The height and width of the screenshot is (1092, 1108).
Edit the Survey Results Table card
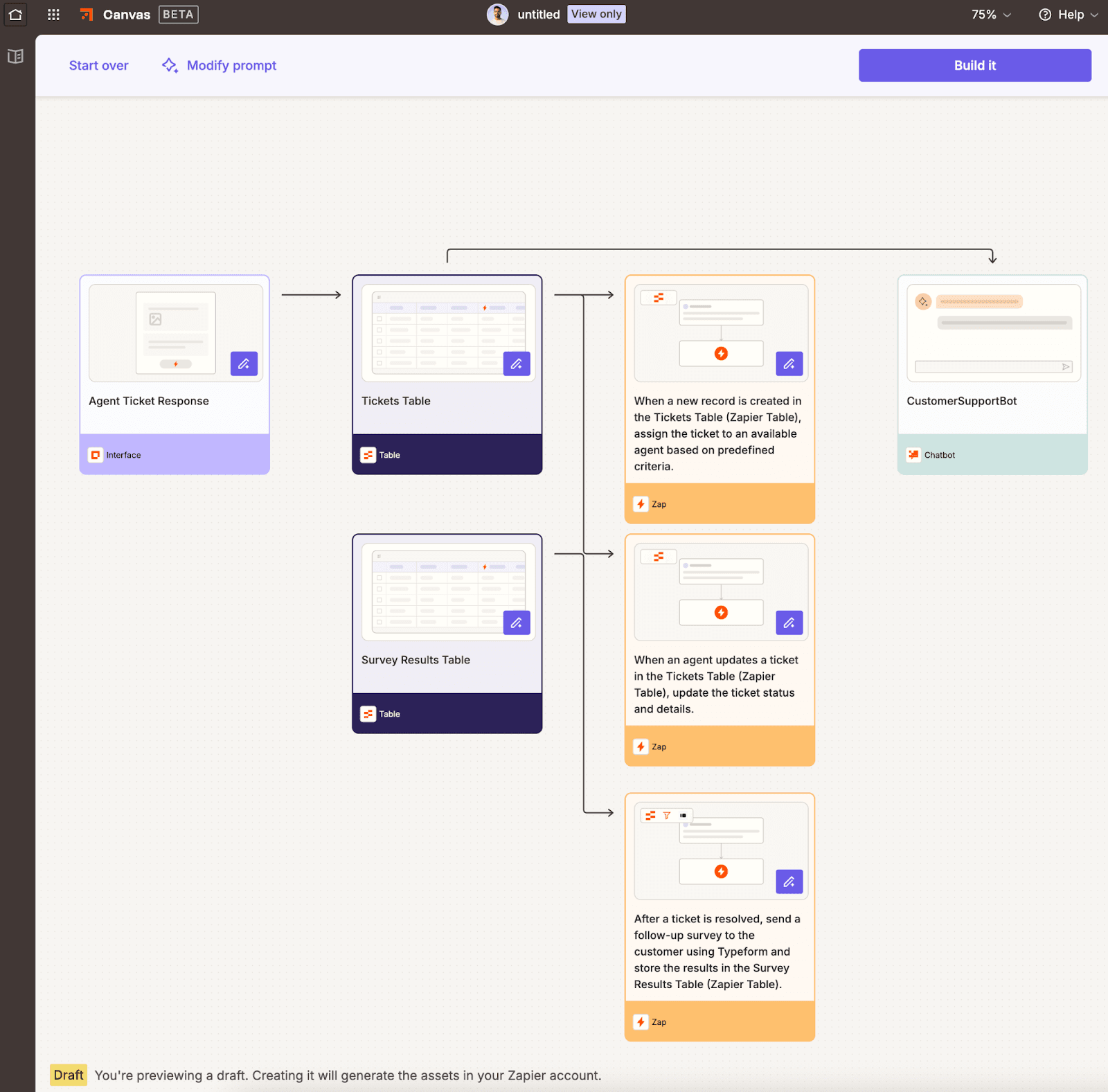[x=517, y=623]
